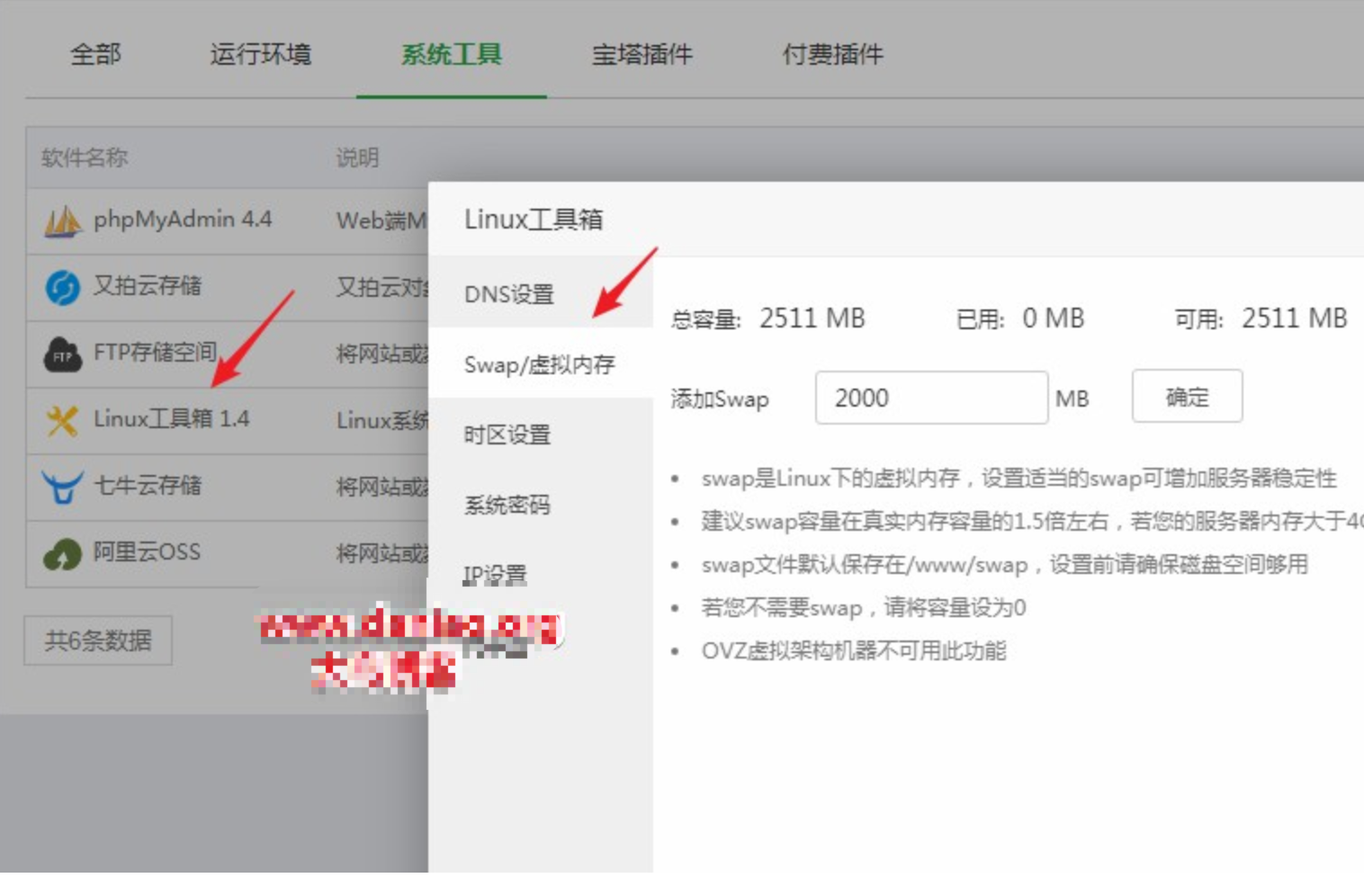This screenshot has width=1364, height=896.
Task: Click the 七牛云存储 bull-horn icon
Action: coord(62,487)
